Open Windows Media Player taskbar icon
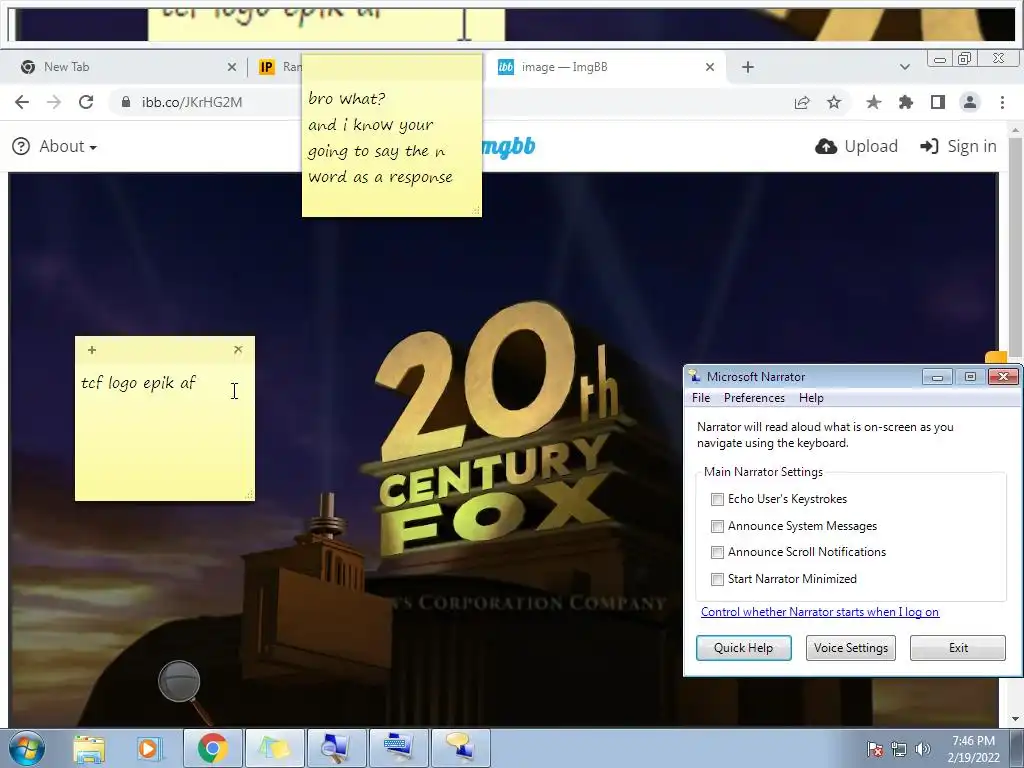Viewport: 1024px width, 768px height. point(149,749)
